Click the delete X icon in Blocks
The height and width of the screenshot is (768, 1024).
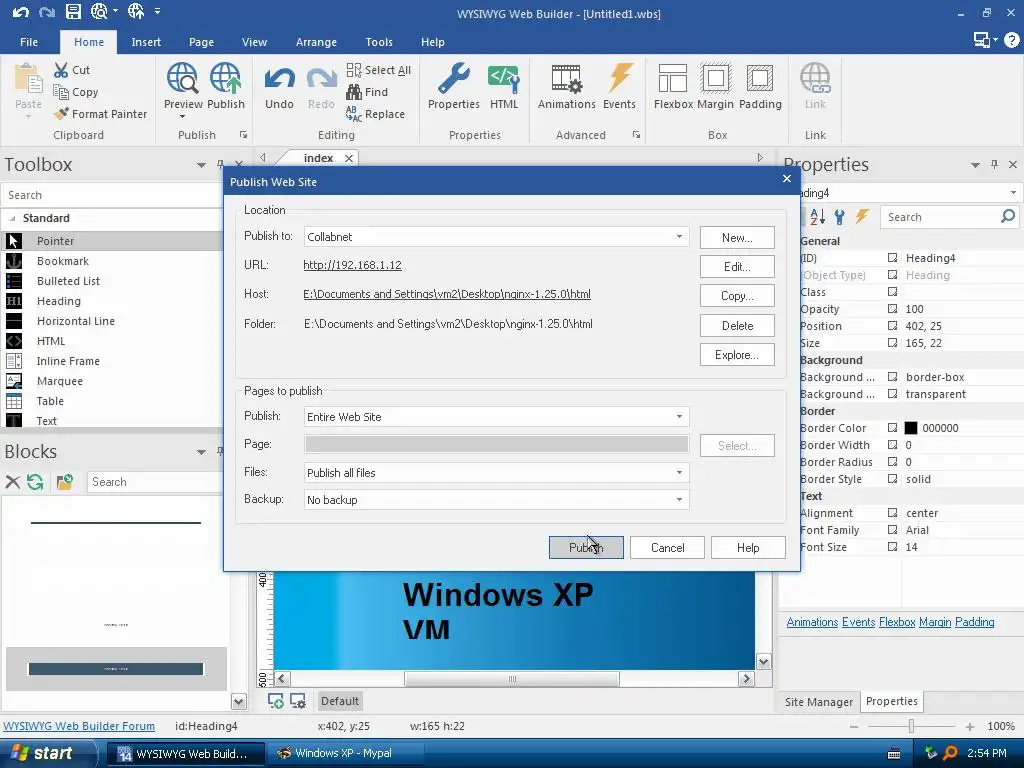click(x=12, y=482)
